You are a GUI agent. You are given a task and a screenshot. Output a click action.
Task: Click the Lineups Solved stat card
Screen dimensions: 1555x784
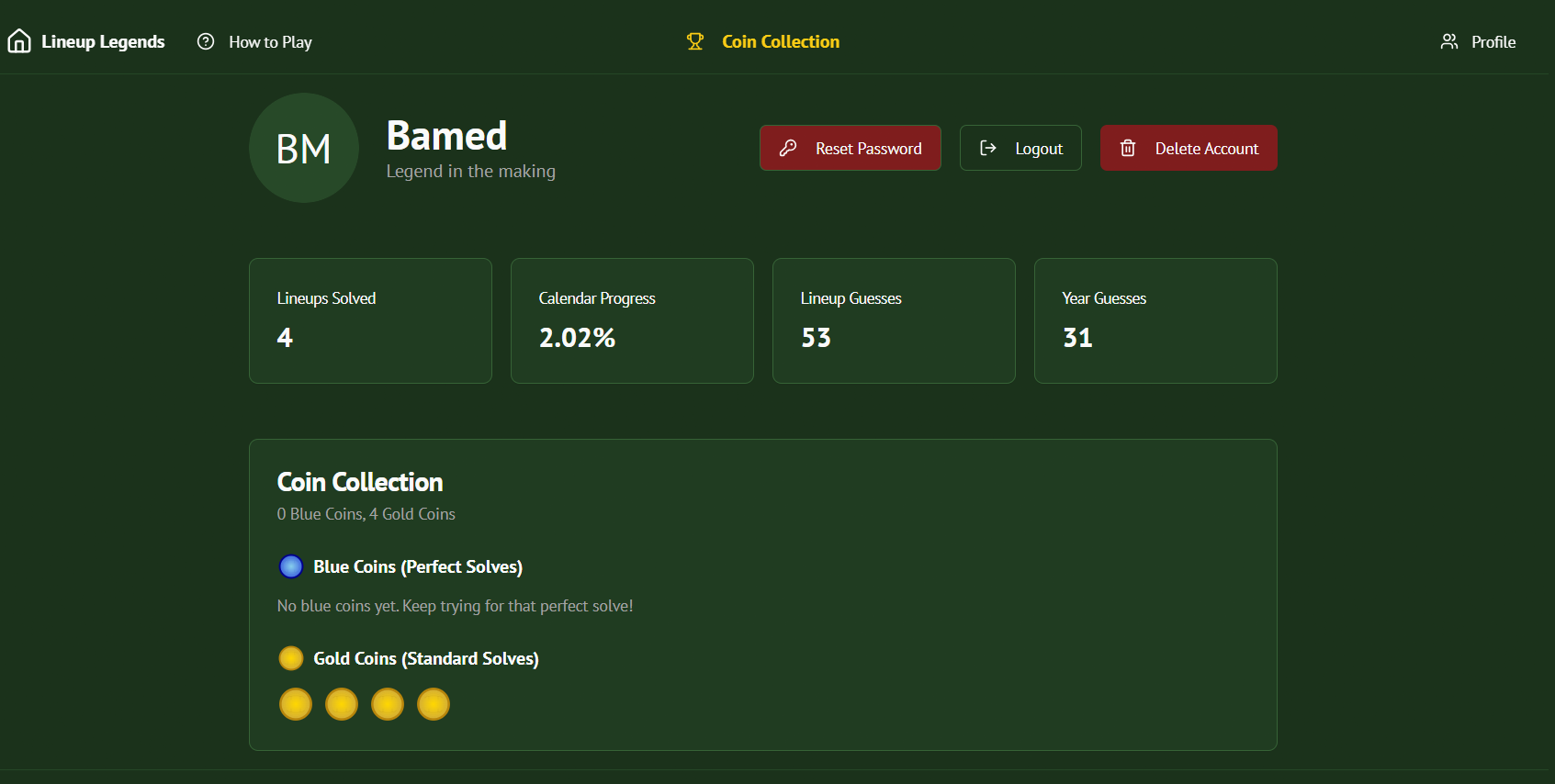click(x=370, y=320)
